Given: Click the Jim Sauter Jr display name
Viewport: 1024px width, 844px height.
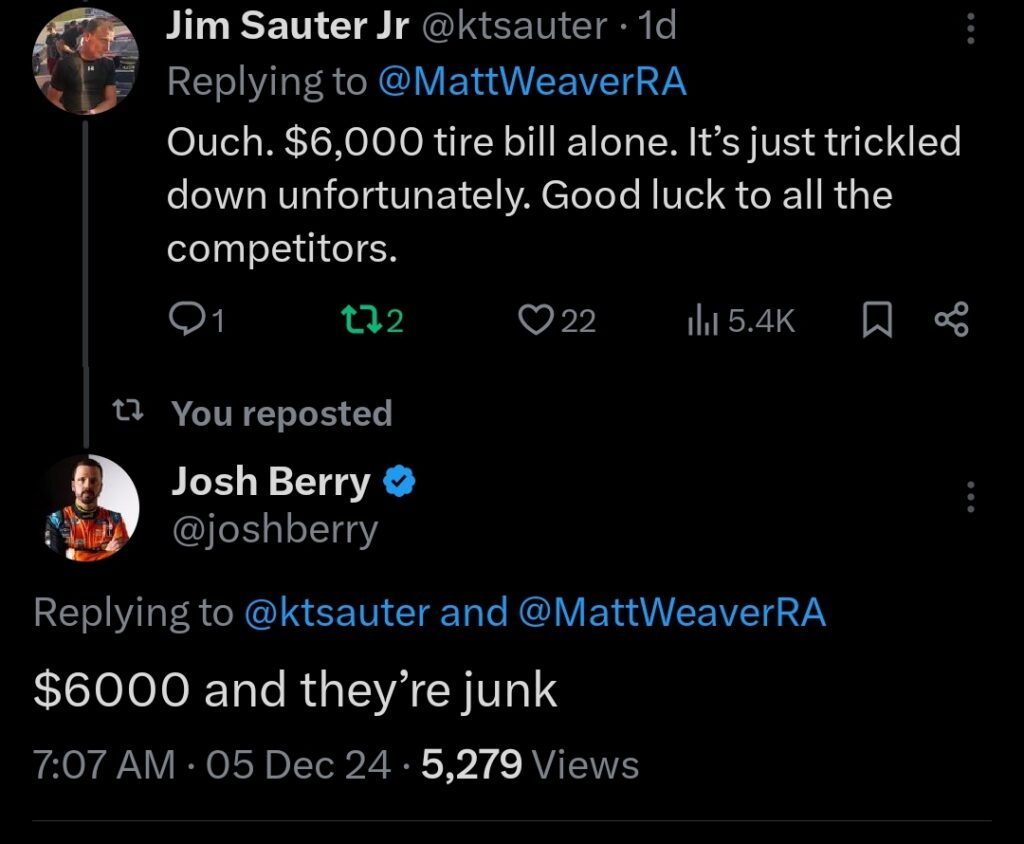Looking at the screenshot, I should [x=288, y=27].
